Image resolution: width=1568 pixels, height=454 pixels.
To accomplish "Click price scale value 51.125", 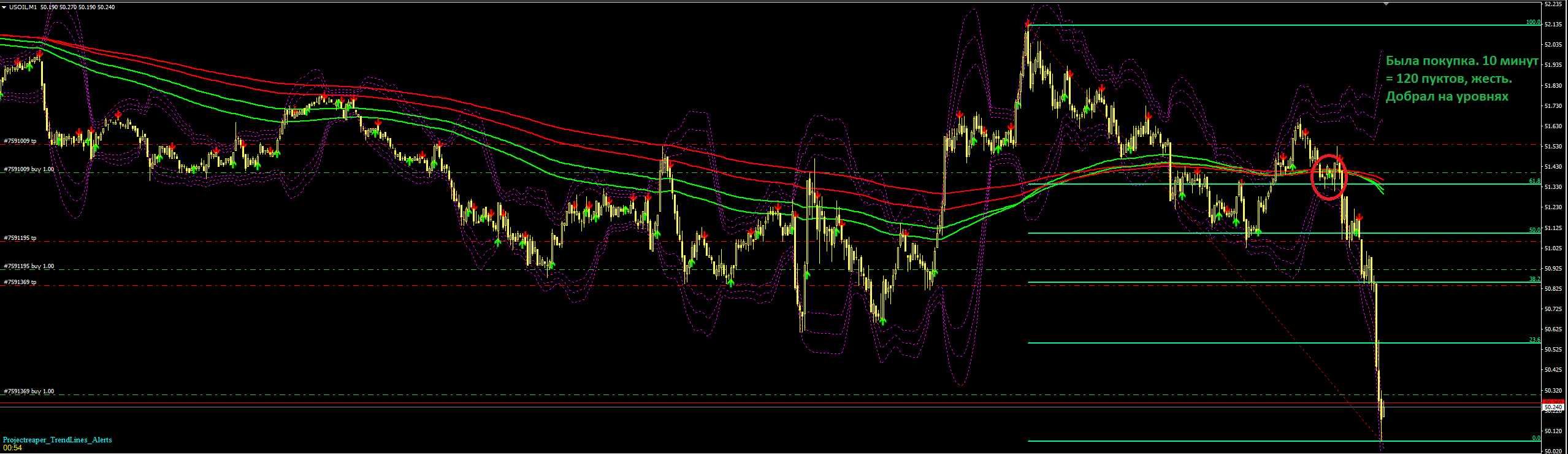I will pos(1553,228).
